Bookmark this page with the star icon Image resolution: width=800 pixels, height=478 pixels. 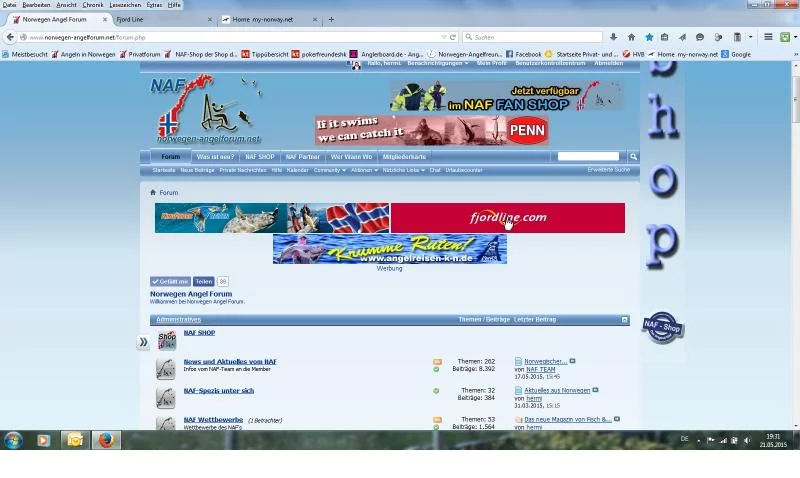tap(649, 37)
